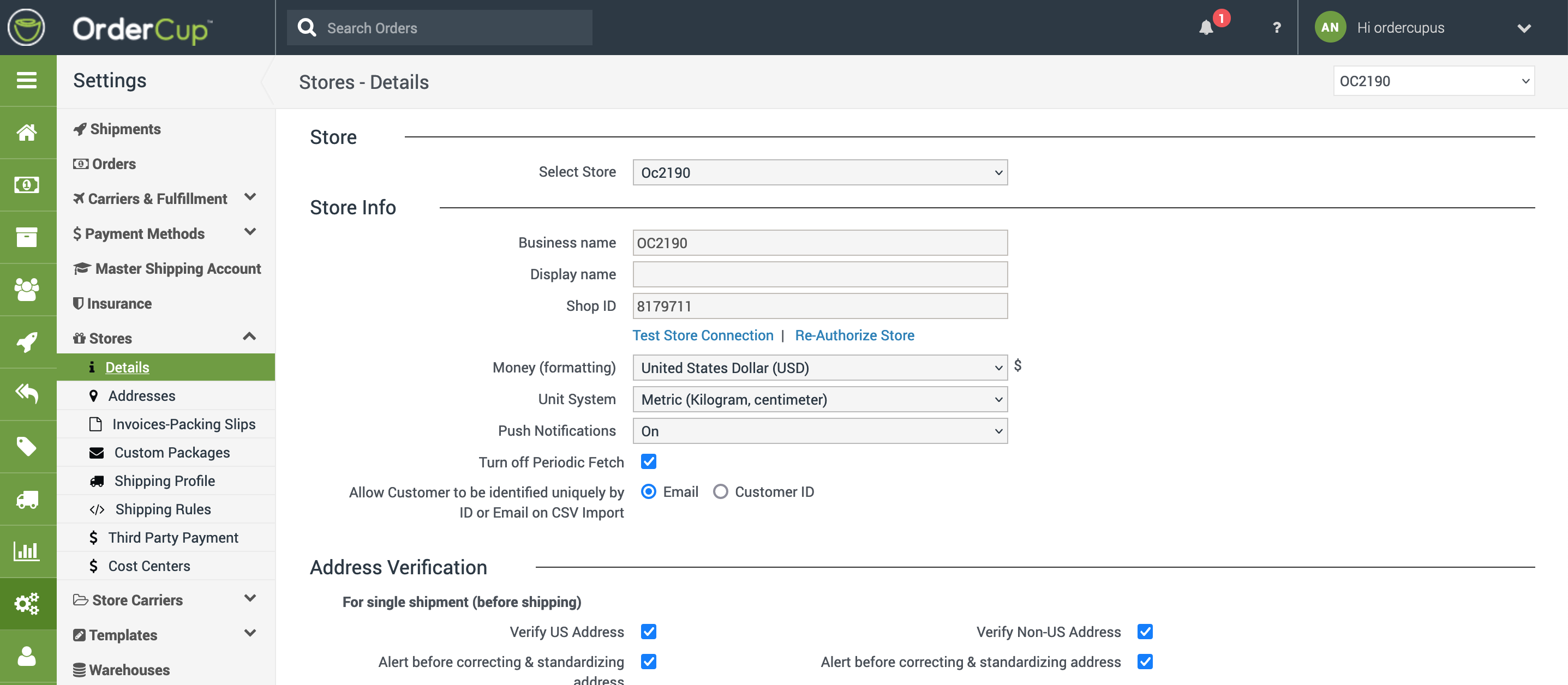The width and height of the screenshot is (1568, 685).
Task: Open the Select Store dropdown
Action: tap(819, 173)
